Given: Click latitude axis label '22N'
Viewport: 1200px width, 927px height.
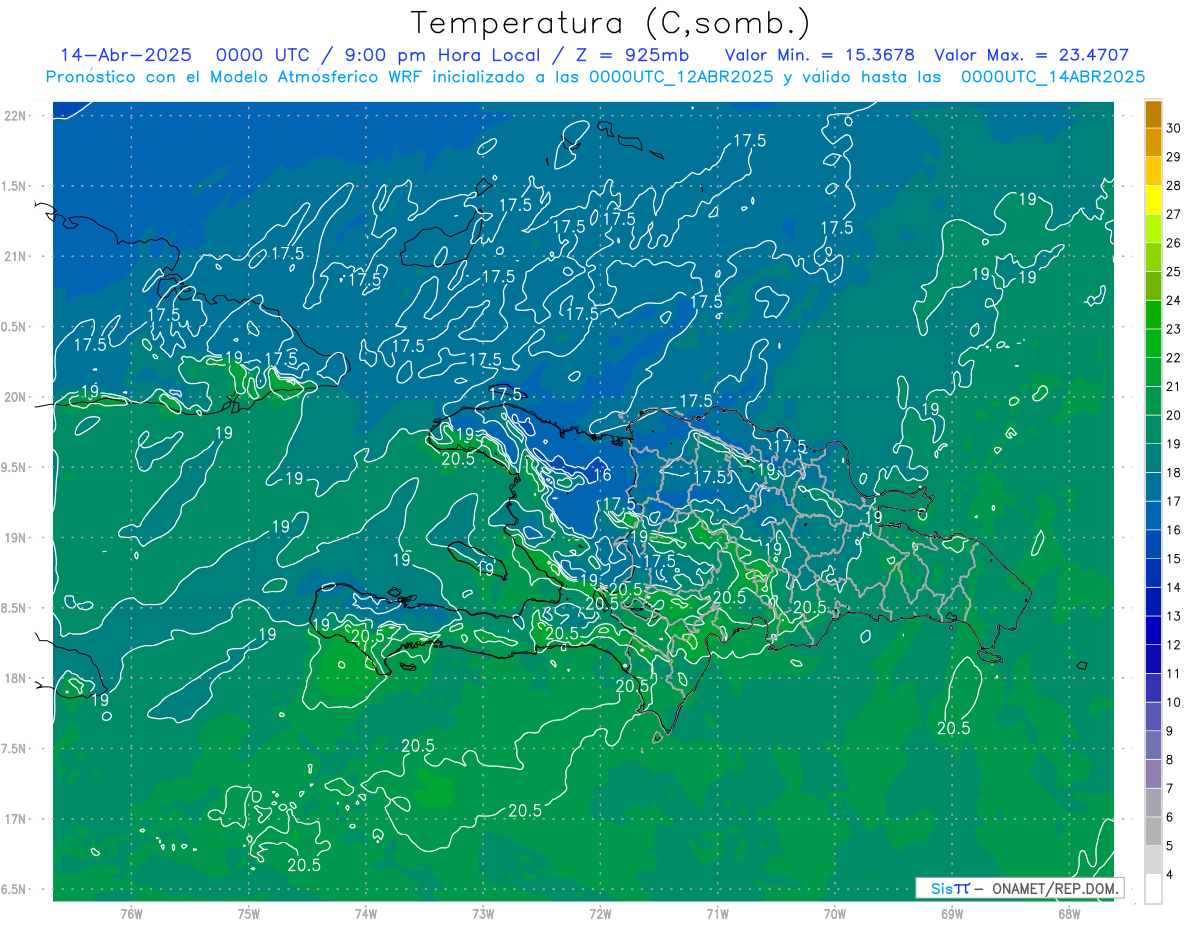Looking at the screenshot, I should [x=17, y=116].
